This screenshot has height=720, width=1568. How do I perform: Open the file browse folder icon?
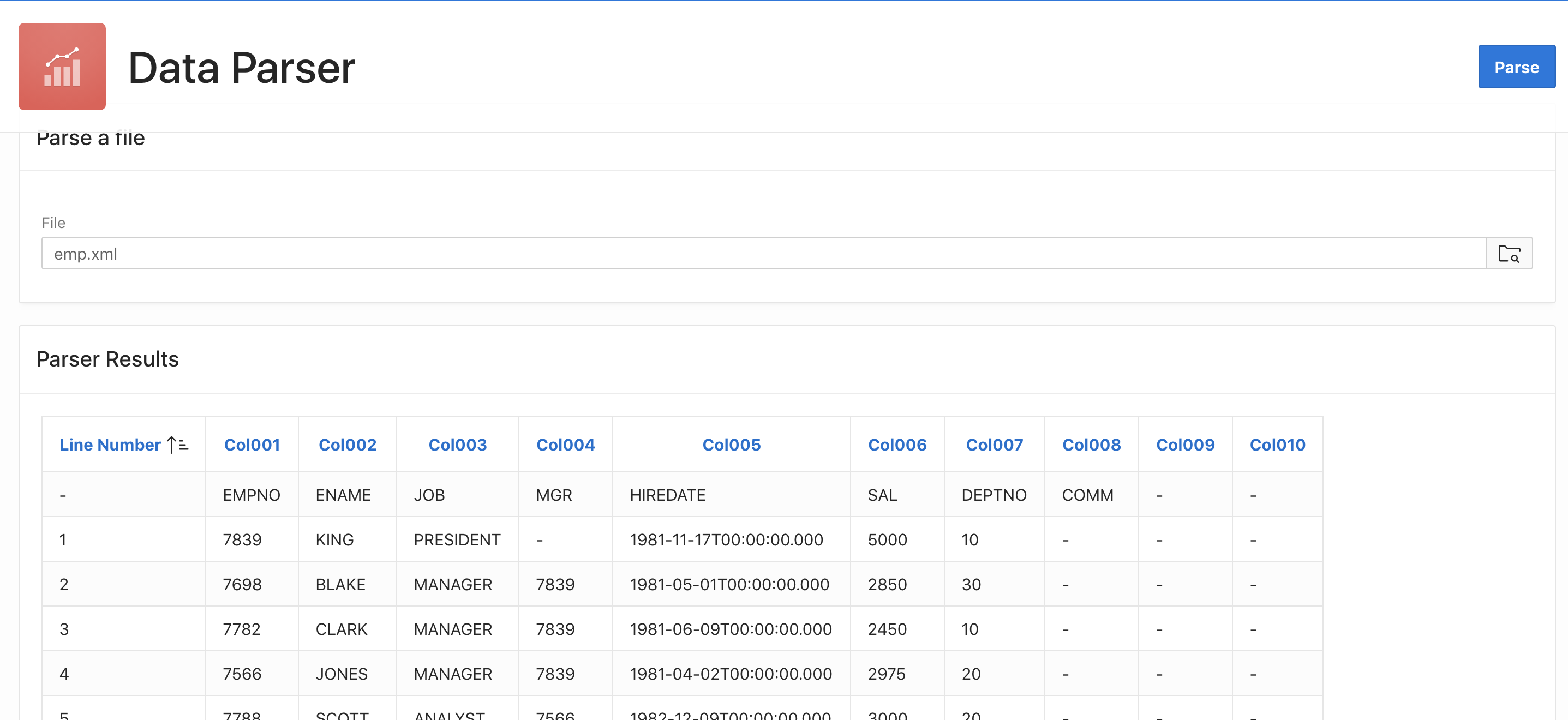point(1509,253)
